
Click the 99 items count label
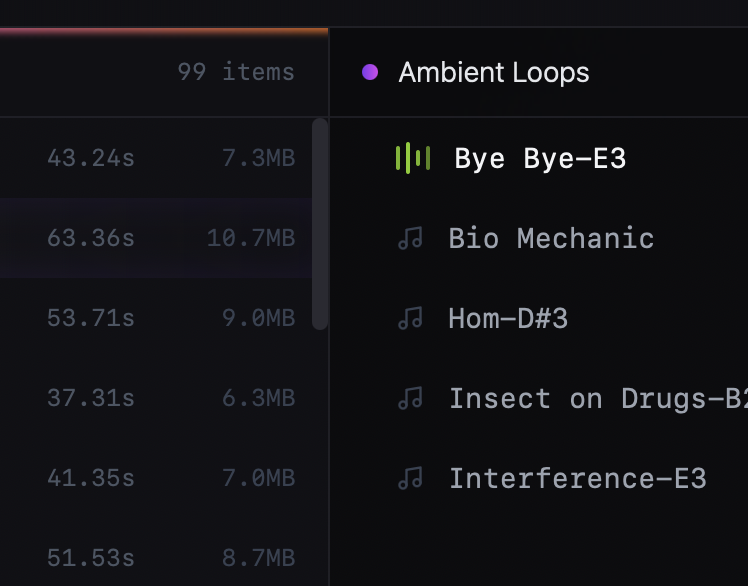click(236, 72)
